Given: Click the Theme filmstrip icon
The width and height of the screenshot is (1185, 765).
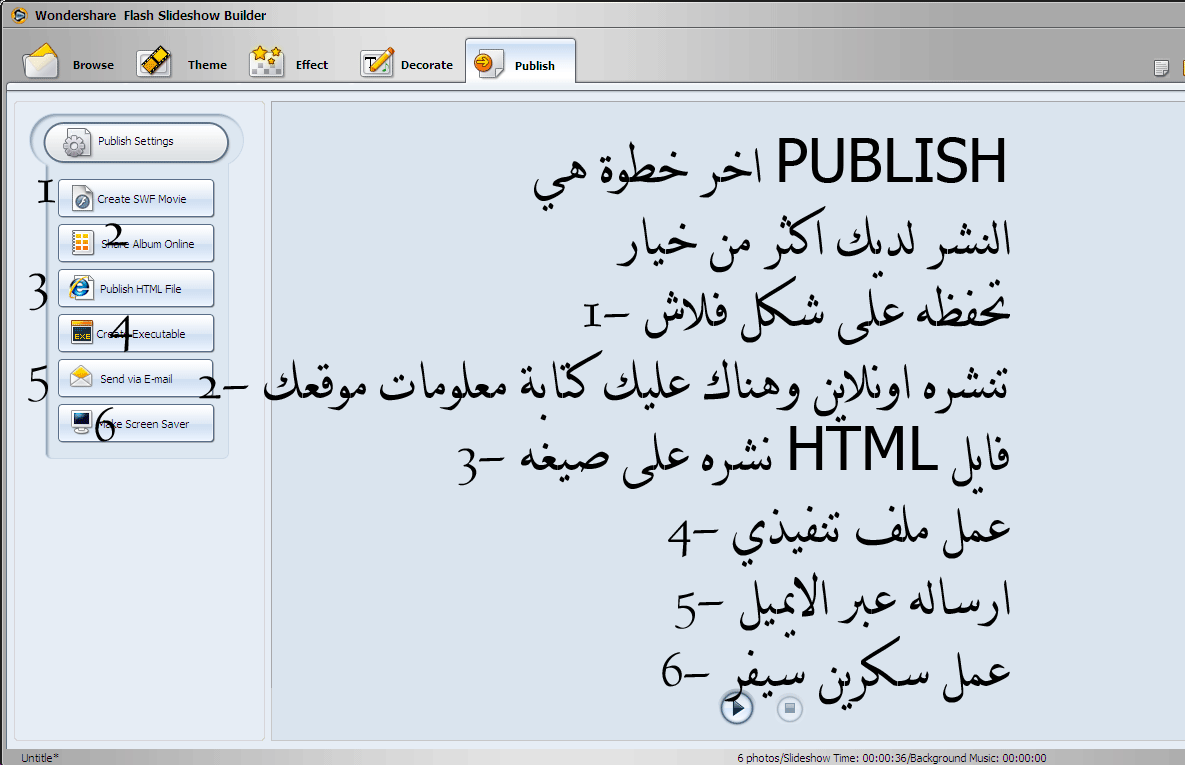Looking at the screenshot, I should coord(154,62).
